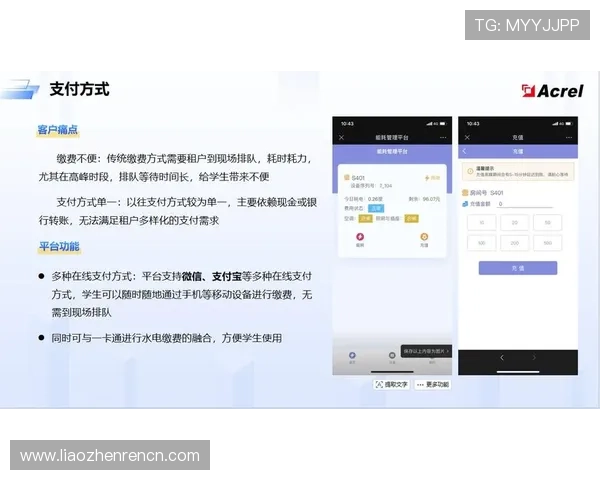
Task: Go back using chevron in purple 充值 header
Action: [x=465, y=151]
